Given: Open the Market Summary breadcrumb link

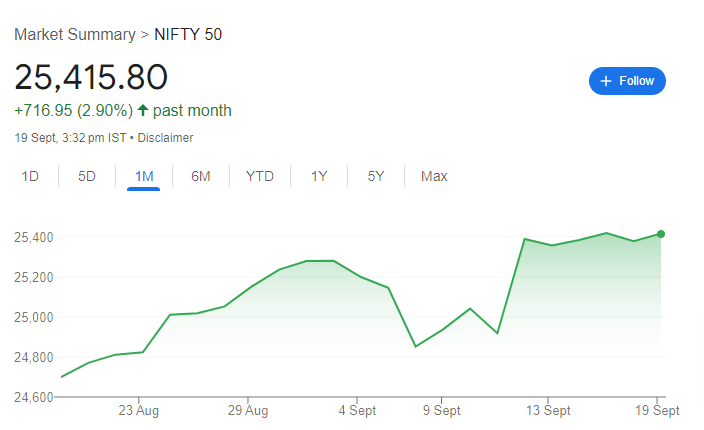Looking at the screenshot, I should 74,34.
